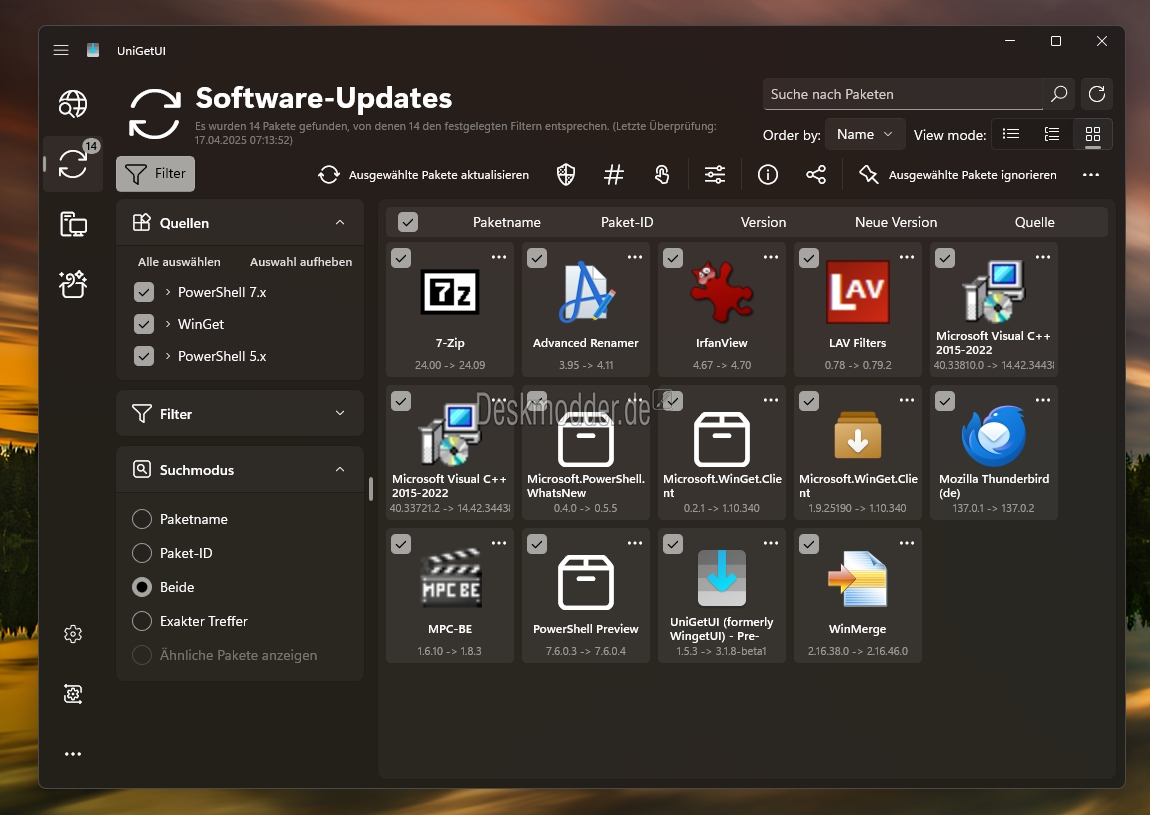This screenshot has height=815, width=1150.
Task: Expand the PowerShell 7.x source tree
Action: coord(168,292)
